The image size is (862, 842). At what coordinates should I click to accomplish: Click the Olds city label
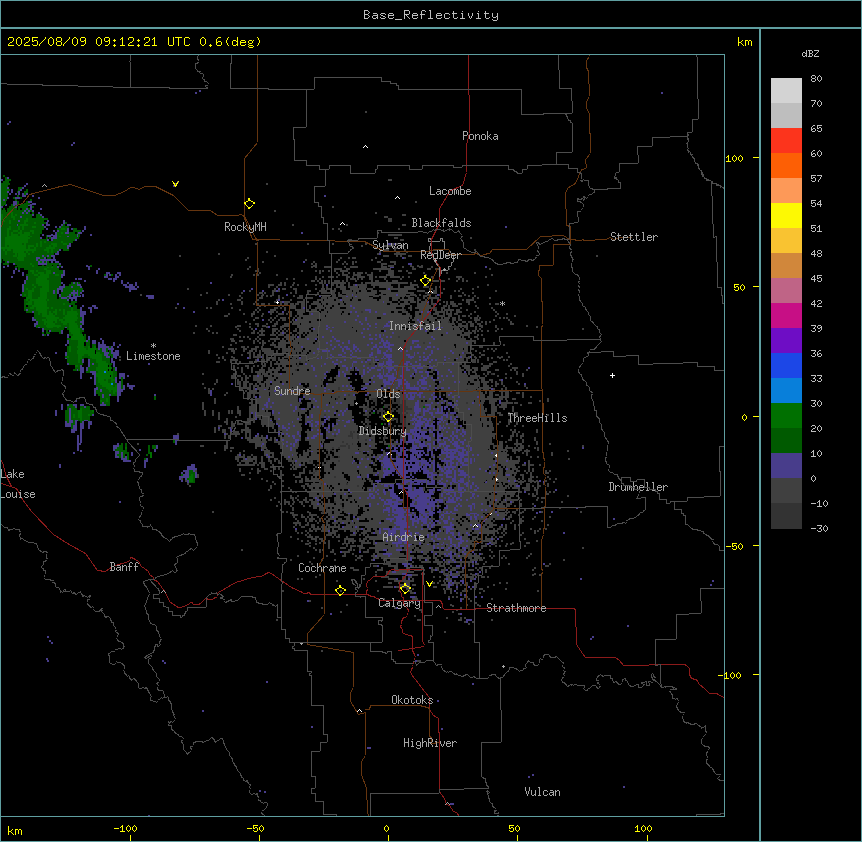tap(388, 394)
